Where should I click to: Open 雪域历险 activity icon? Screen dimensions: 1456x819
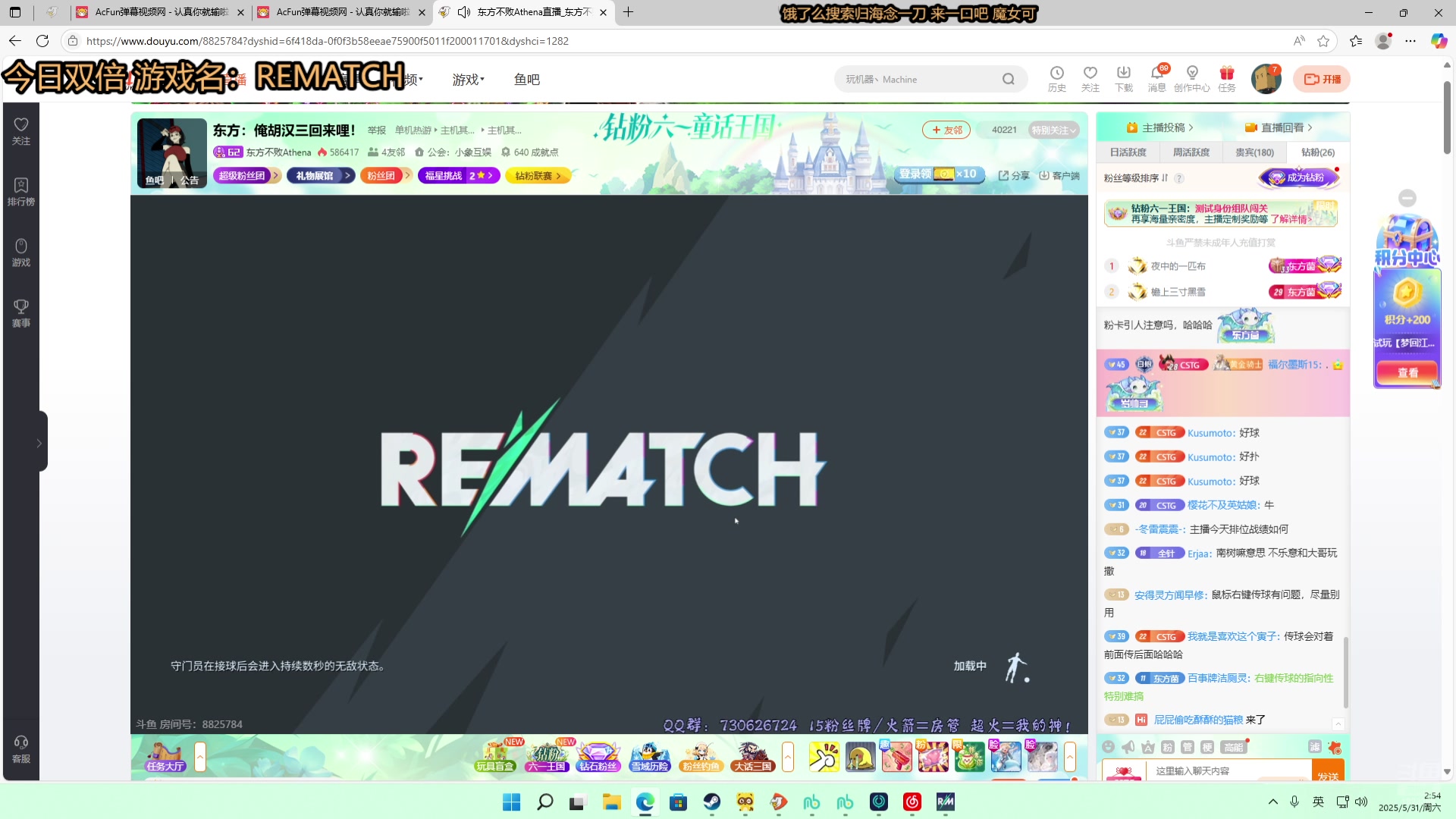650,756
